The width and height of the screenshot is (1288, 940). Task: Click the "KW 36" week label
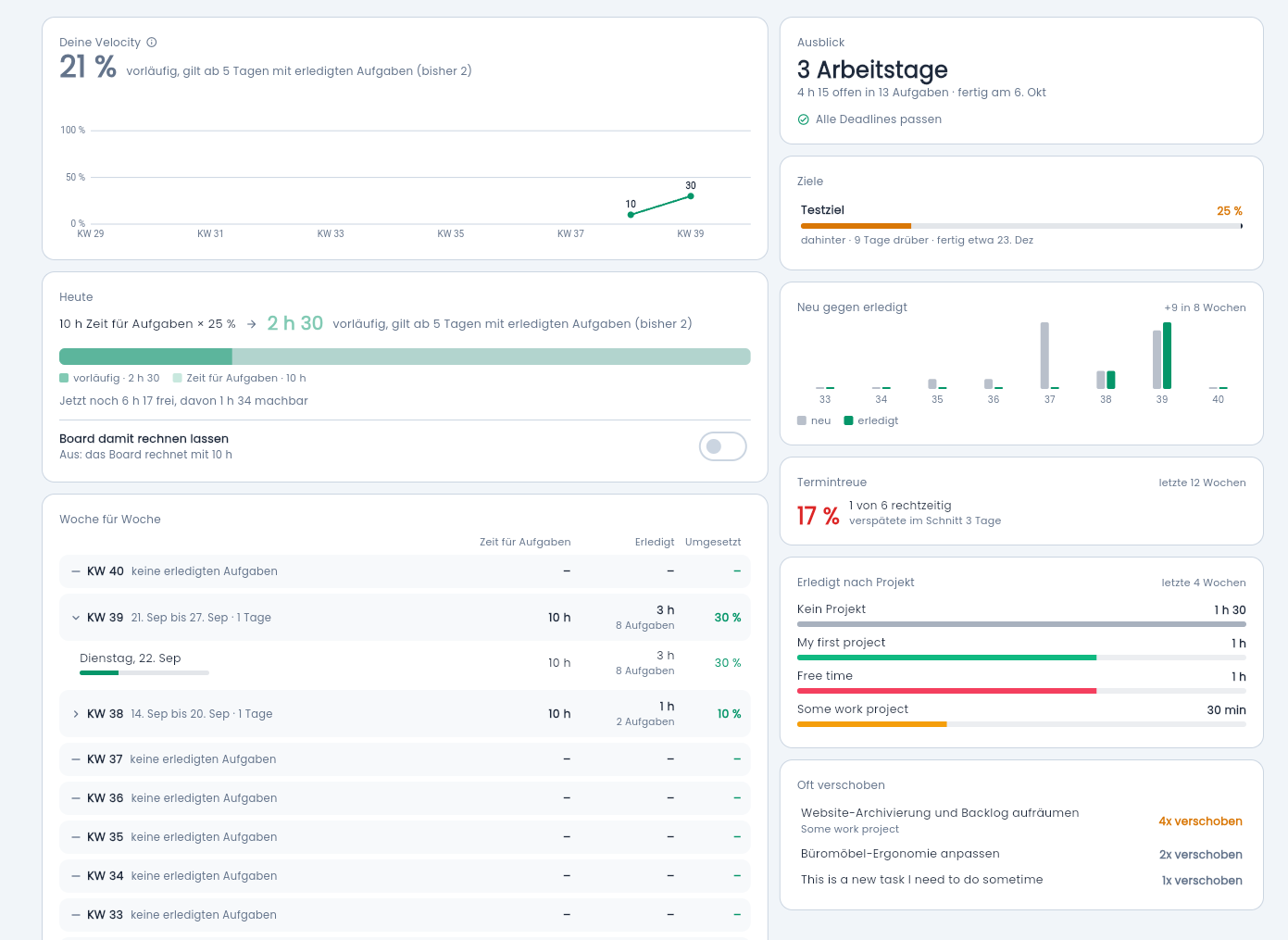(106, 798)
